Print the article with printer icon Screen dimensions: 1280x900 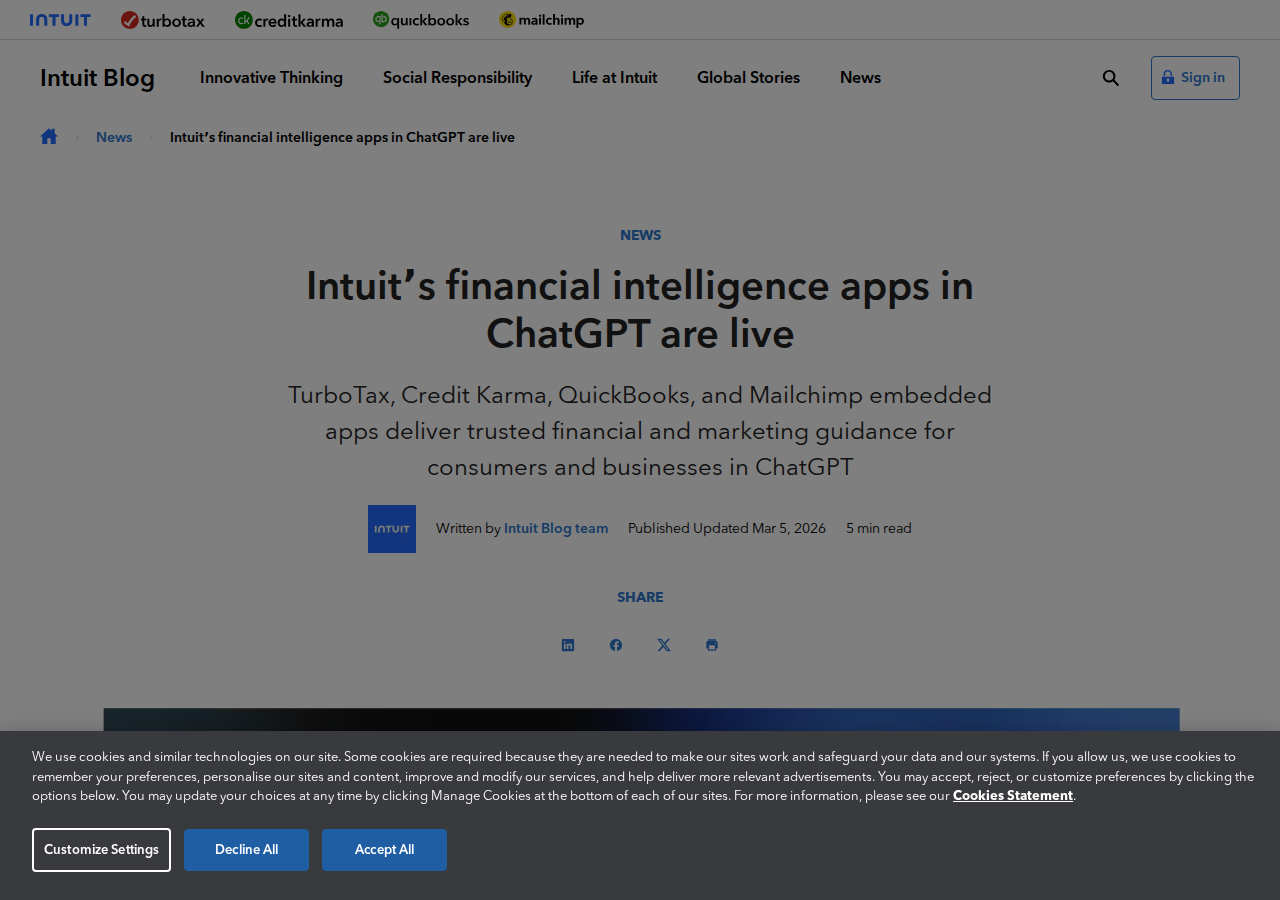click(712, 645)
